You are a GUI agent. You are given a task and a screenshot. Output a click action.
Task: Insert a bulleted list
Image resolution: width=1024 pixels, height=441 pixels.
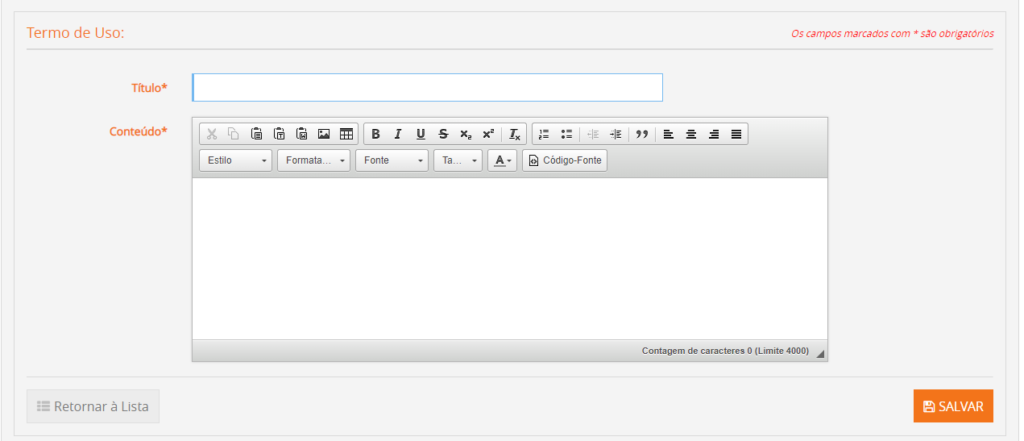(566, 134)
